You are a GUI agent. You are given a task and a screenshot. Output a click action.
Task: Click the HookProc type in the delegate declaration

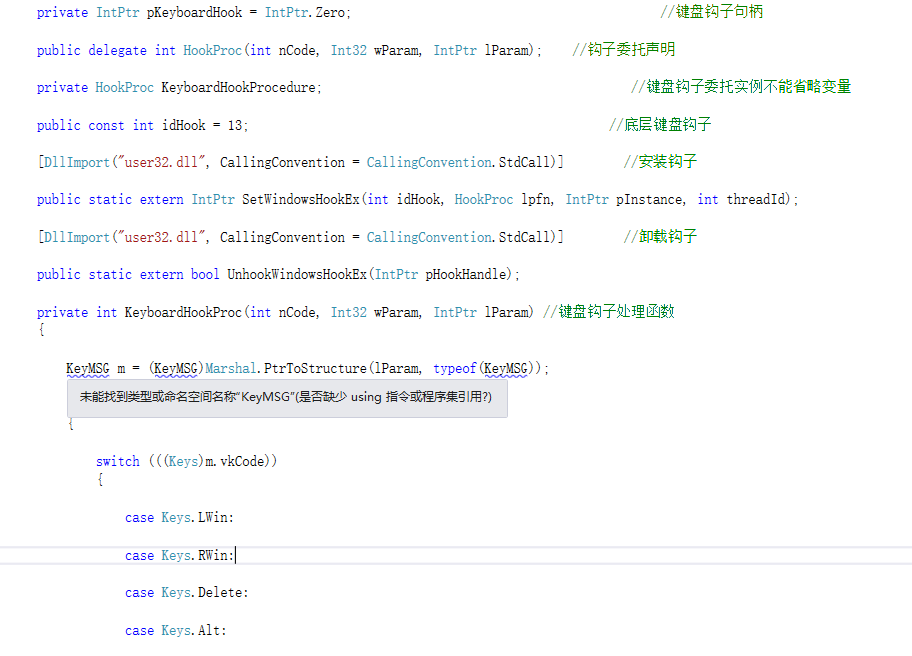pyautogui.click(x=212, y=50)
